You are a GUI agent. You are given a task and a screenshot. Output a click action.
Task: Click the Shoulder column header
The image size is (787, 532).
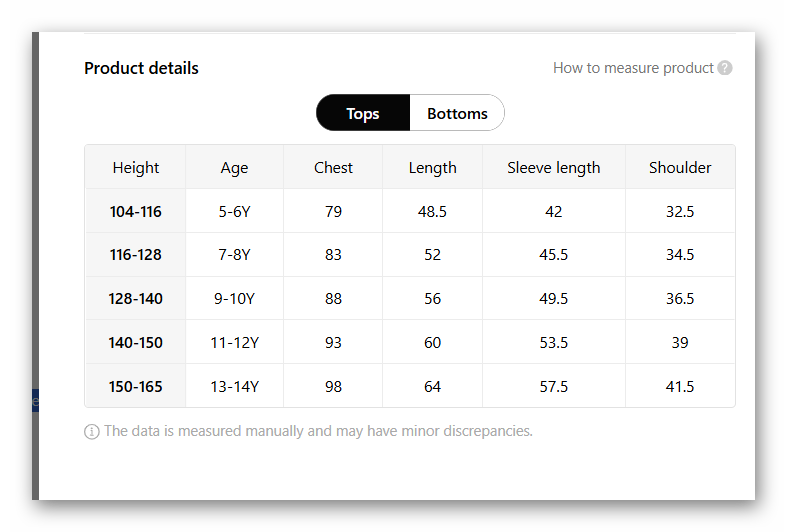point(680,167)
